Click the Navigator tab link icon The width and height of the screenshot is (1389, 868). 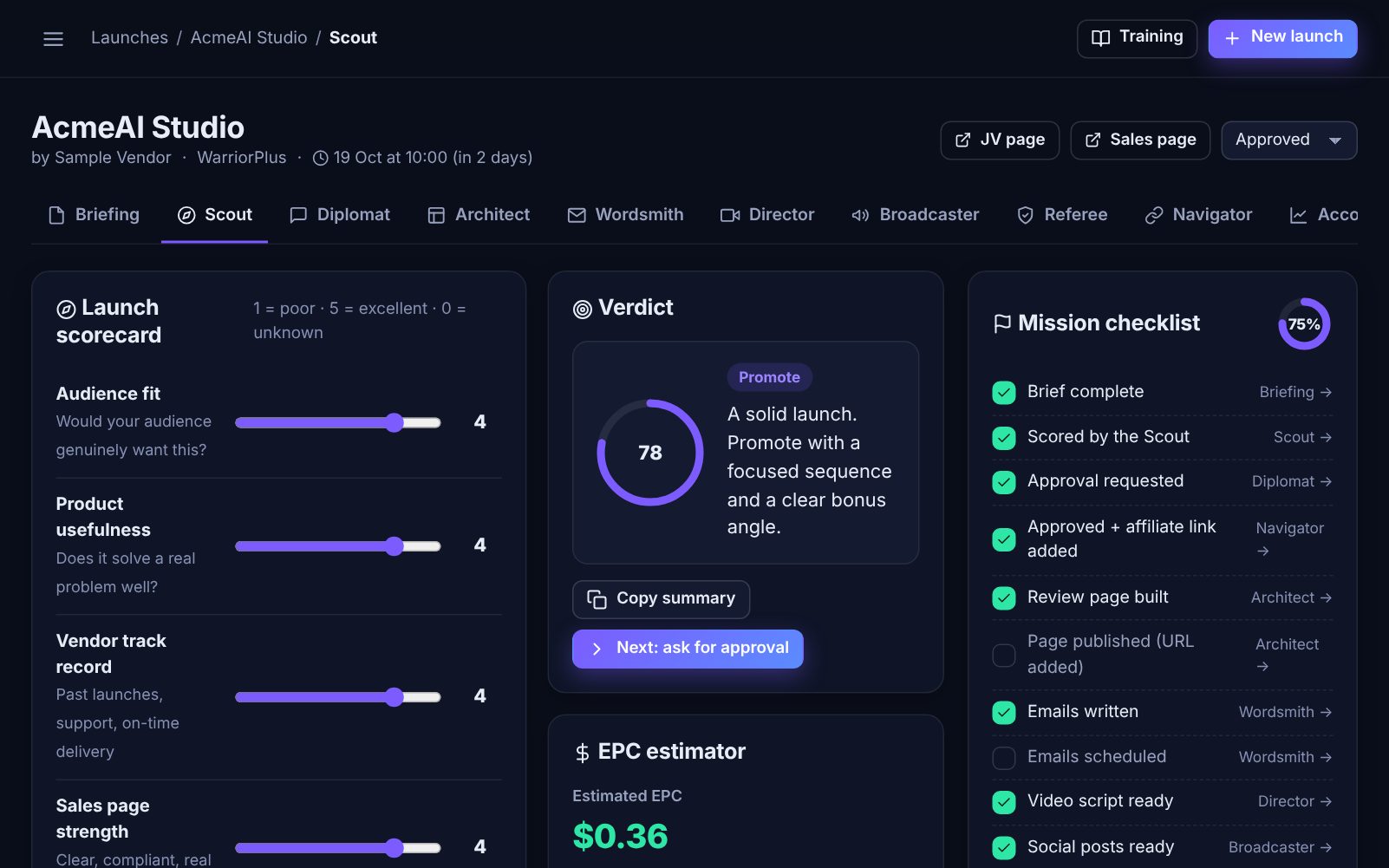(x=1153, y=215)
